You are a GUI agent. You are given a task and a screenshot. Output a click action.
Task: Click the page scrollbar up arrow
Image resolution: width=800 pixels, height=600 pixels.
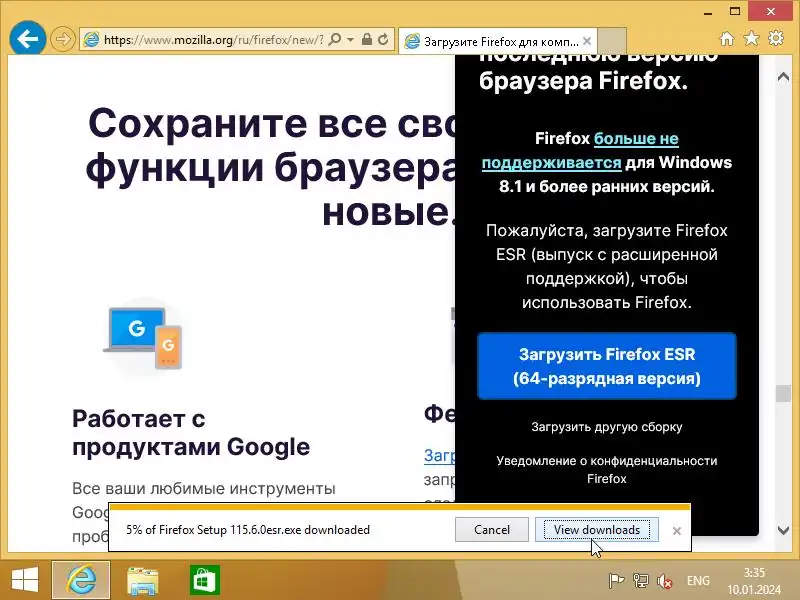coord(783,78)
